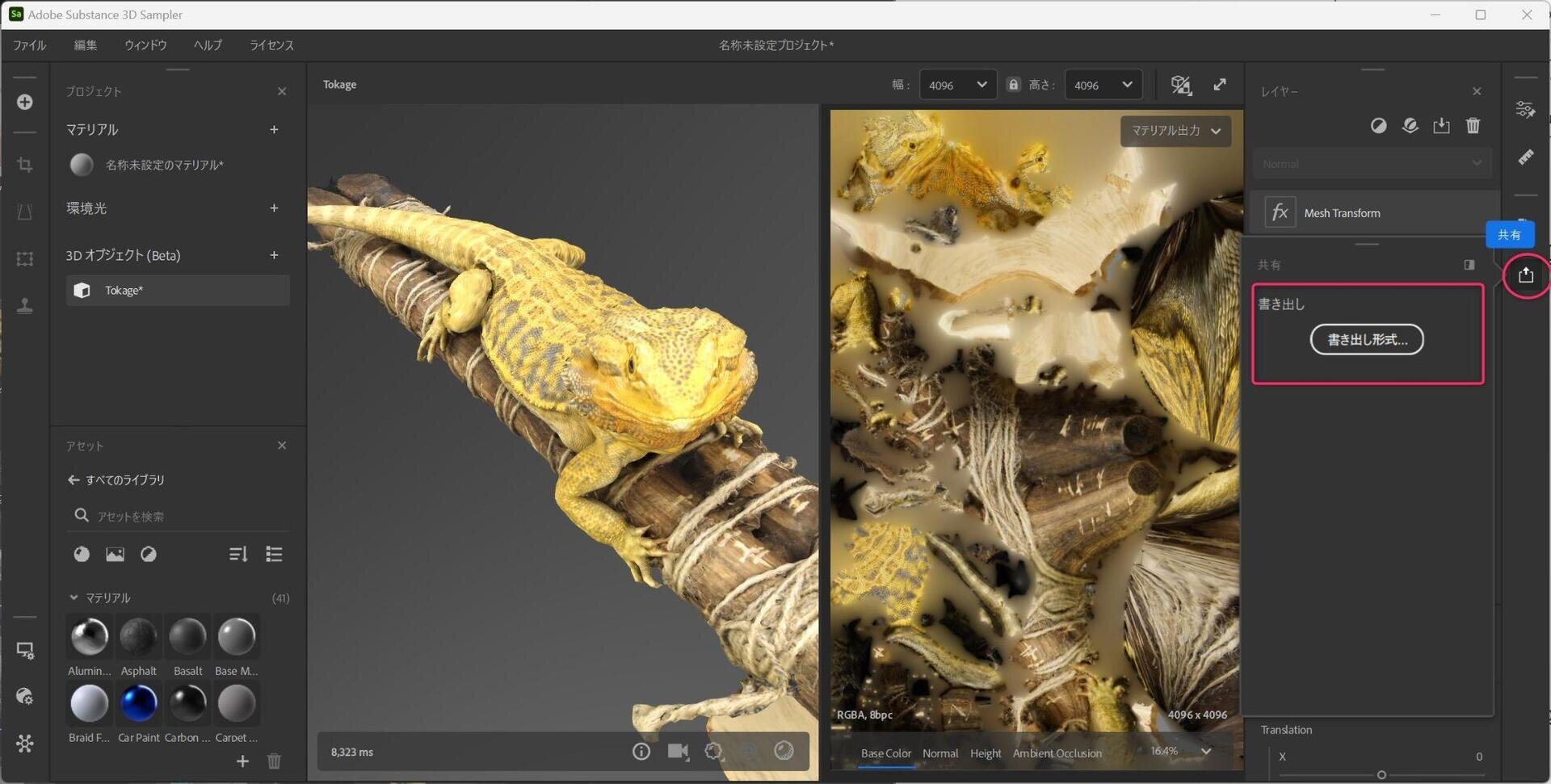Open the ruler measure icon on right sidebar

1525,157
